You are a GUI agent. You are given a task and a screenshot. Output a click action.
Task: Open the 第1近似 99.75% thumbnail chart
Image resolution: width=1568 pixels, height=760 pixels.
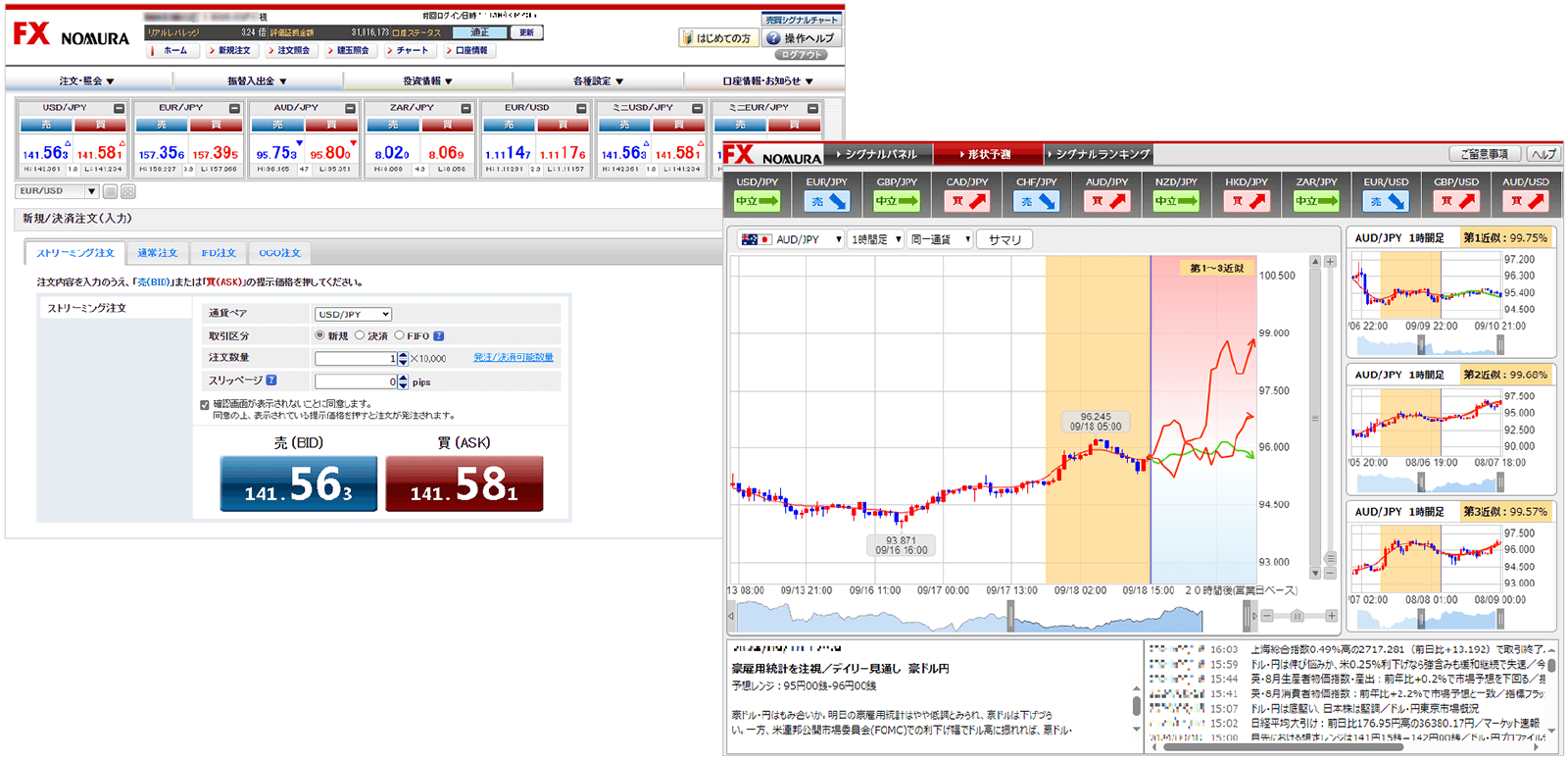(x=1451, y=293)
